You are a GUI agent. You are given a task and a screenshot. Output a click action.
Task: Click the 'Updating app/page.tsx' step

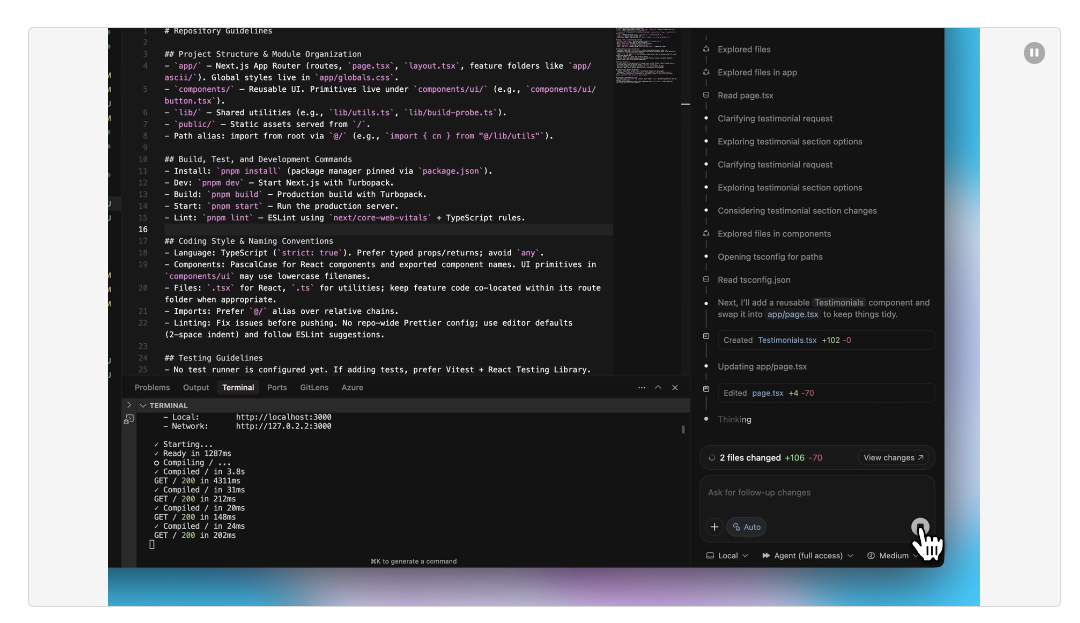[762, 367]
